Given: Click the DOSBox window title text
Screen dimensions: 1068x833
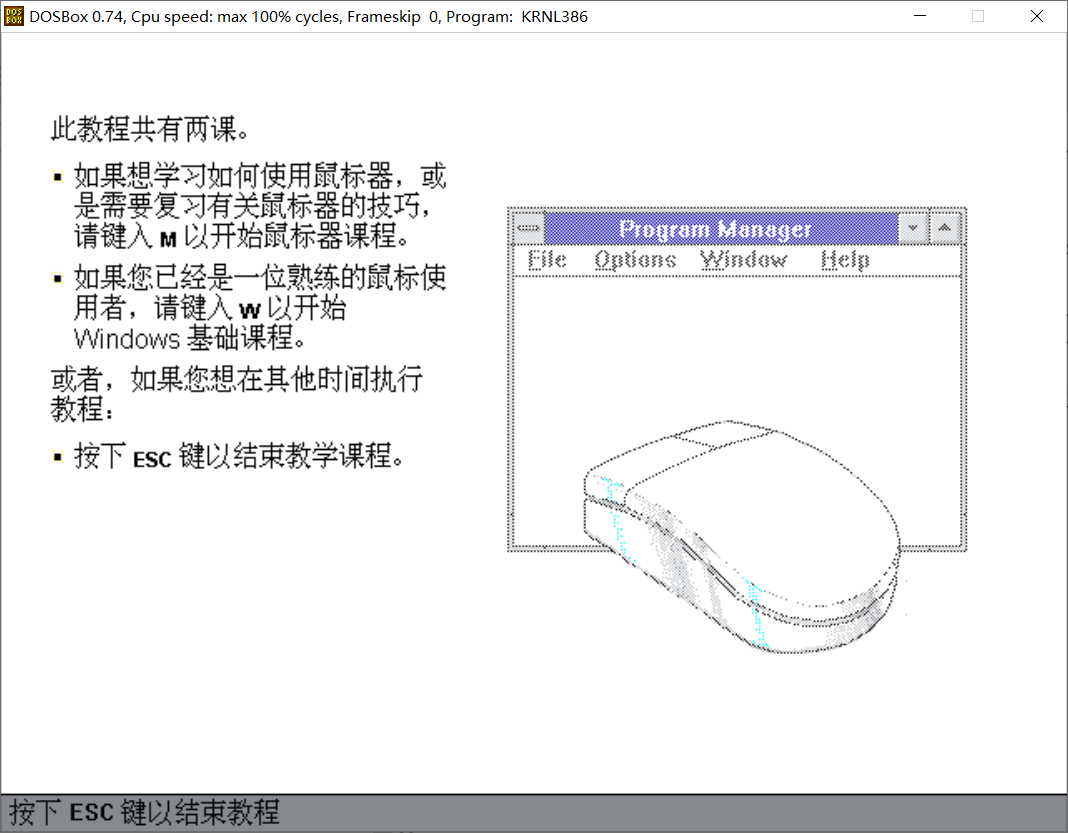Looking at the screenshot, I should [x=308, y=16].
